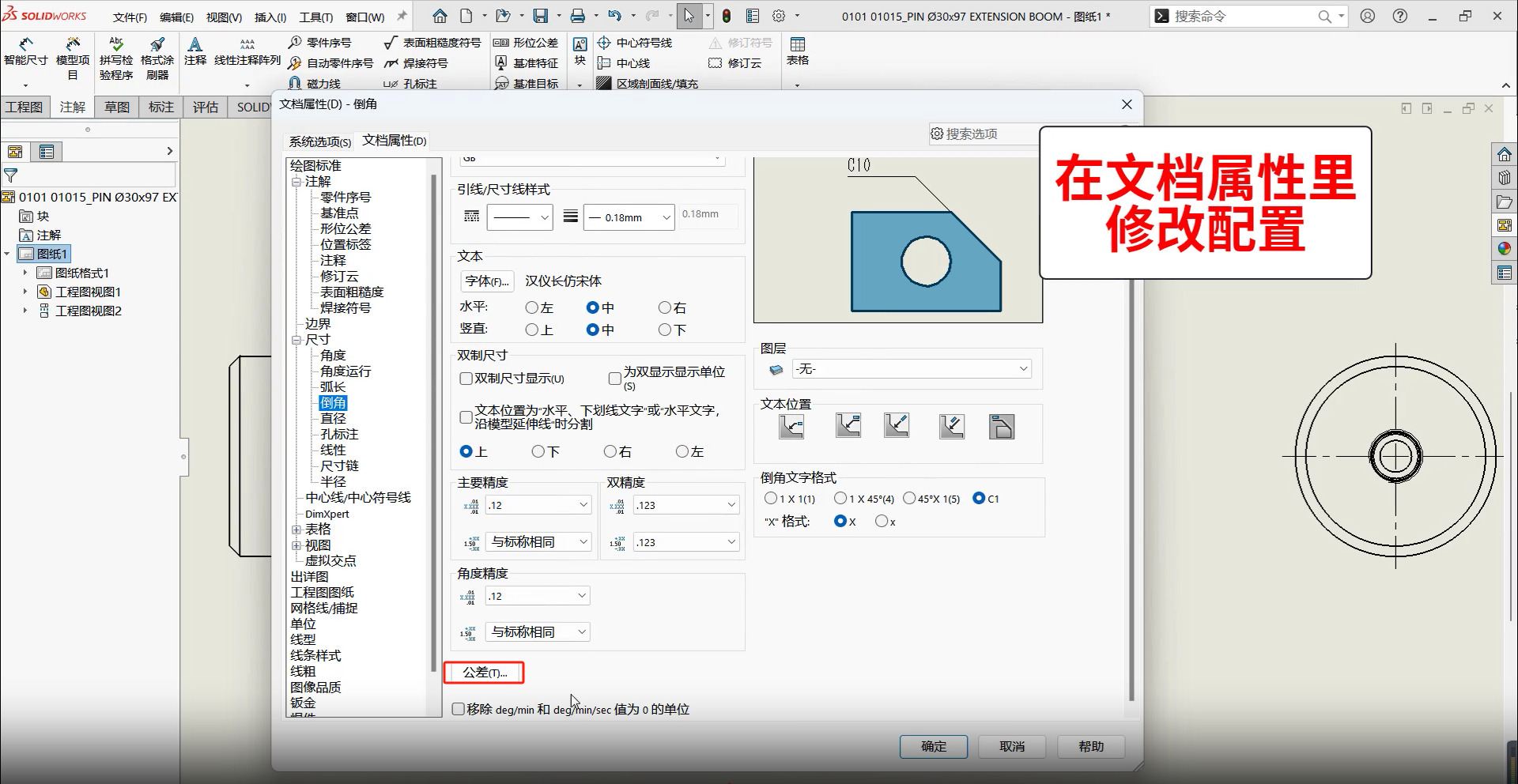Open dual precision .123 dropdown
The height and width of the screenshot is (784, 1518).
[686, 505]
